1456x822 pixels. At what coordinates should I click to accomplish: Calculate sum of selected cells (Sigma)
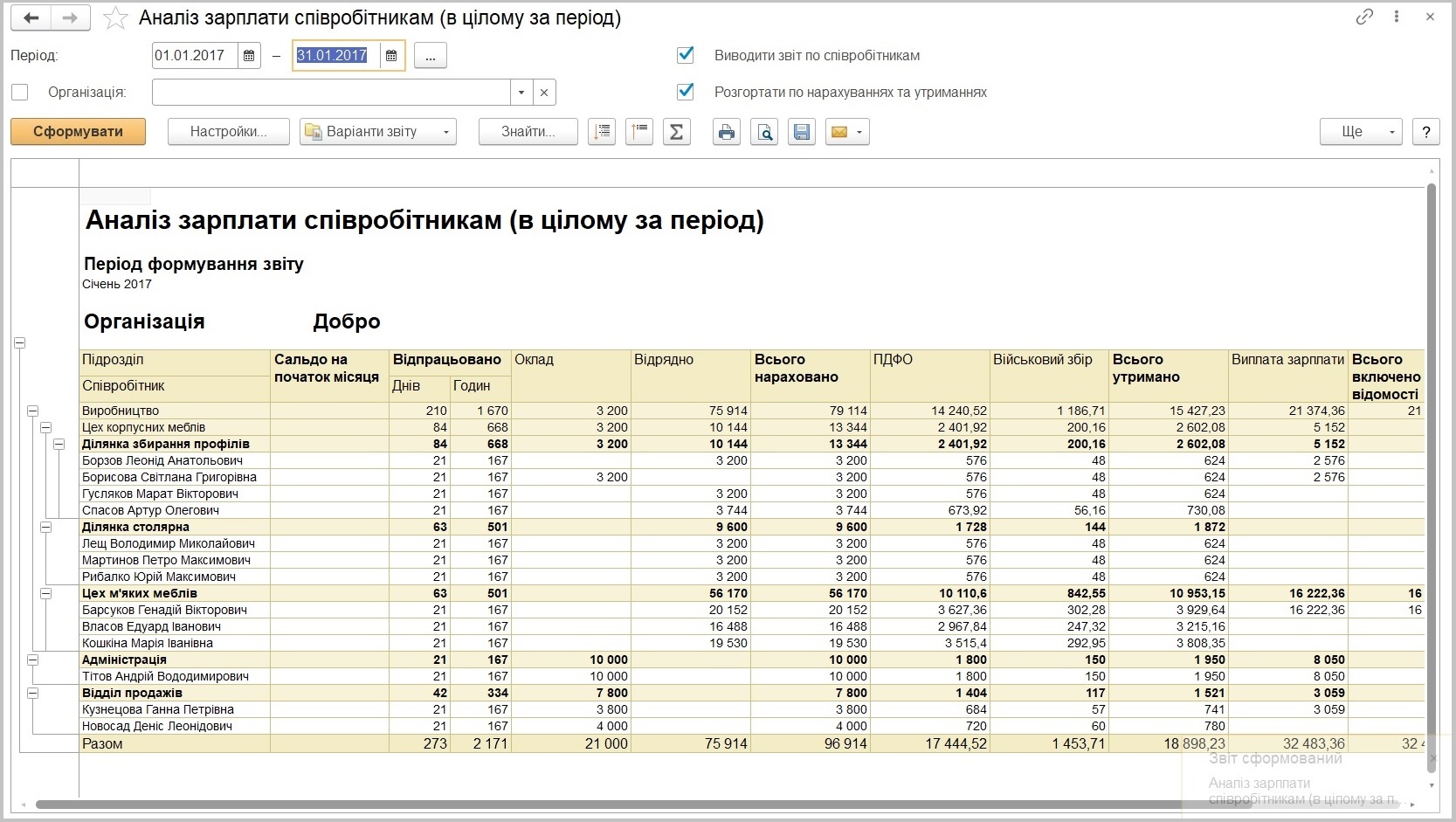(x=677, y=132)
